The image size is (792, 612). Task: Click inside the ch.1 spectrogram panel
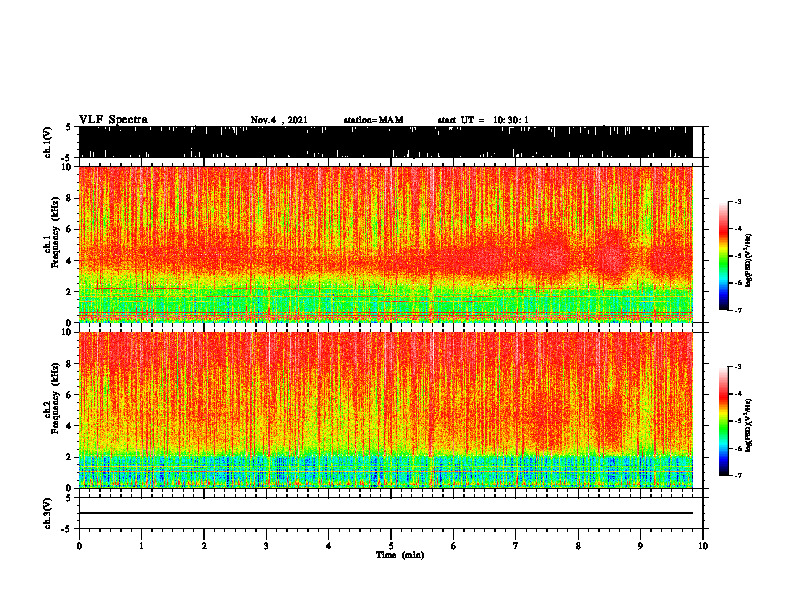point(385,244)
